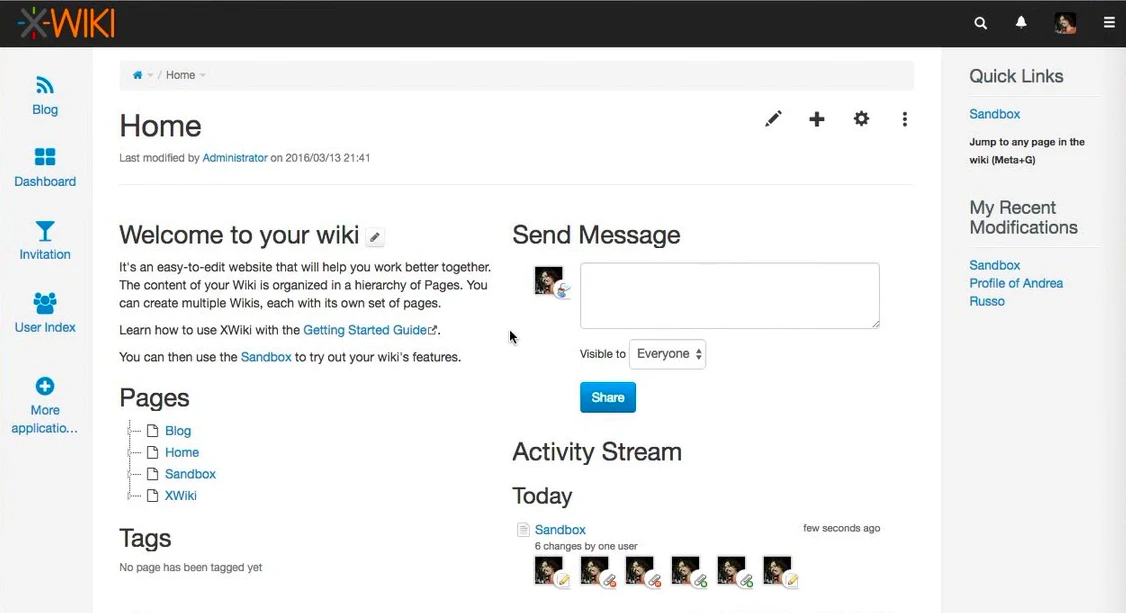Click the Dashboard label in sidebar

click(45, 182)
